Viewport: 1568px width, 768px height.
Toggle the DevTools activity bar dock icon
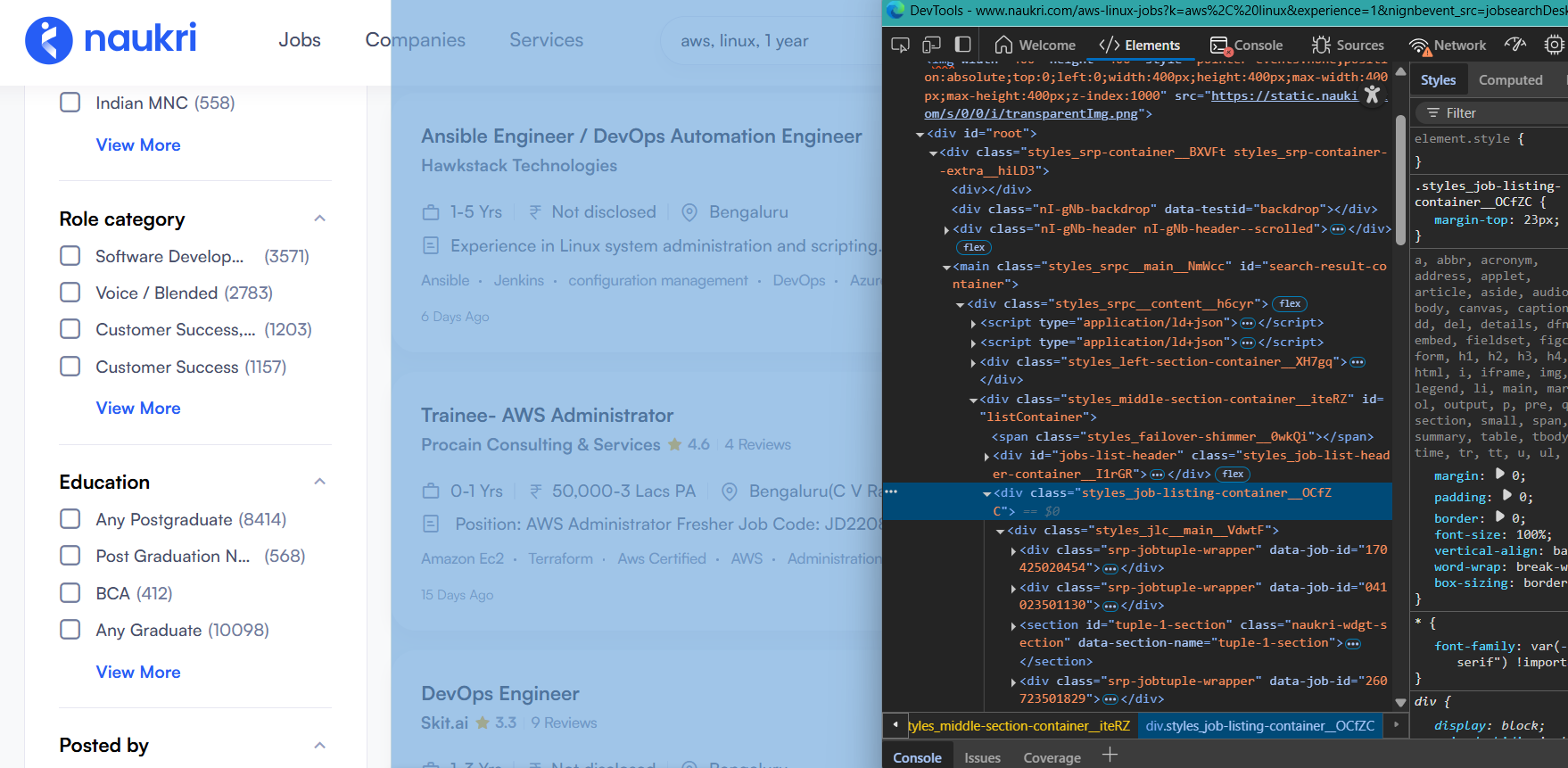pyautogui.click(x=962, y=45)
